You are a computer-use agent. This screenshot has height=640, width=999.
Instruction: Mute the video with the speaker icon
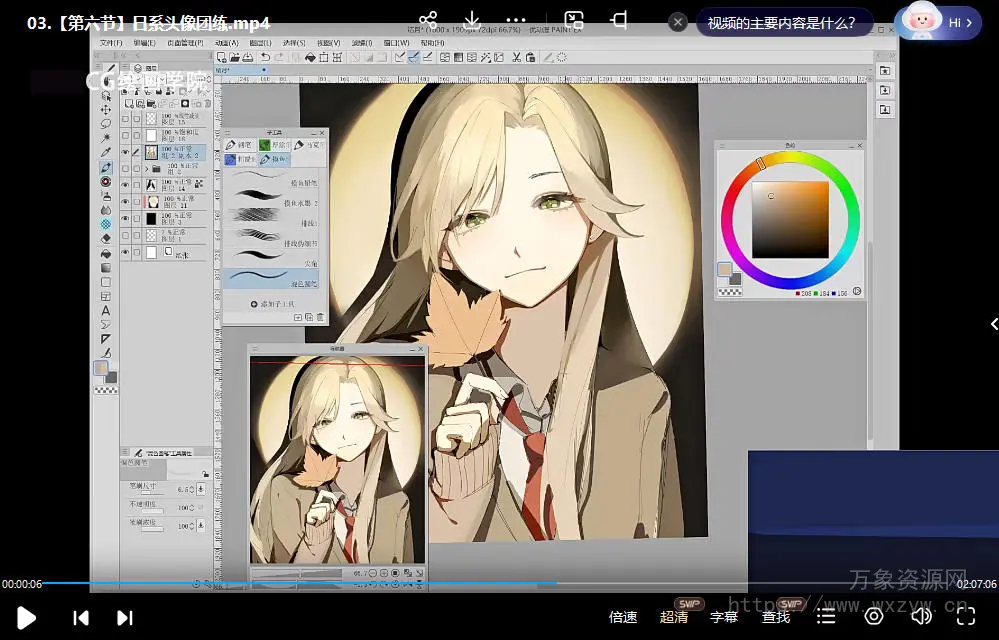pyautogui.click(x=921, y=617)
